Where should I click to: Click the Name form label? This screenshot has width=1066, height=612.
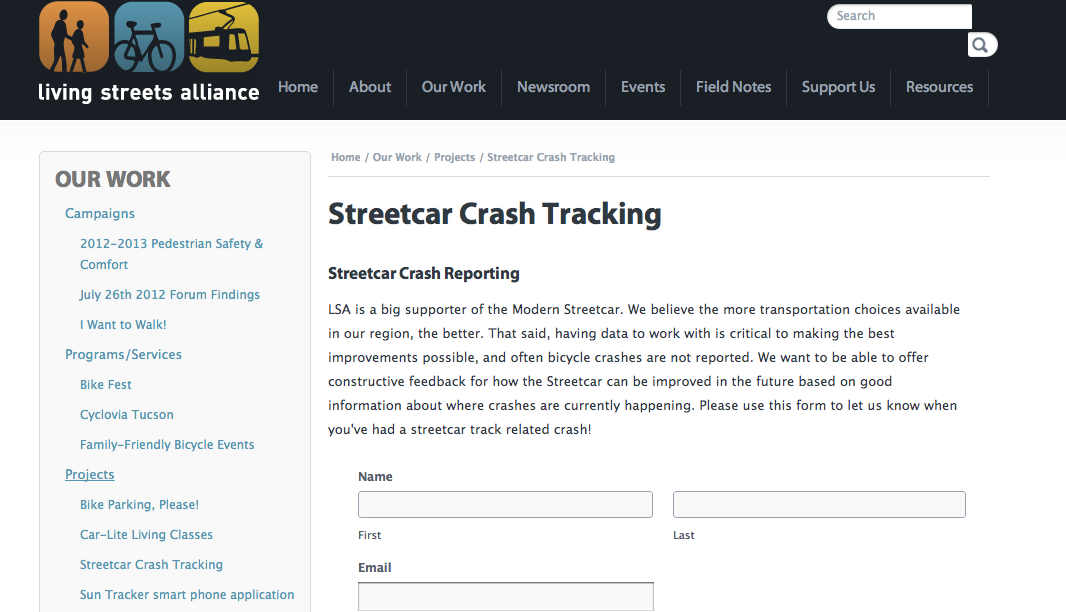click(x=375, y=477)
